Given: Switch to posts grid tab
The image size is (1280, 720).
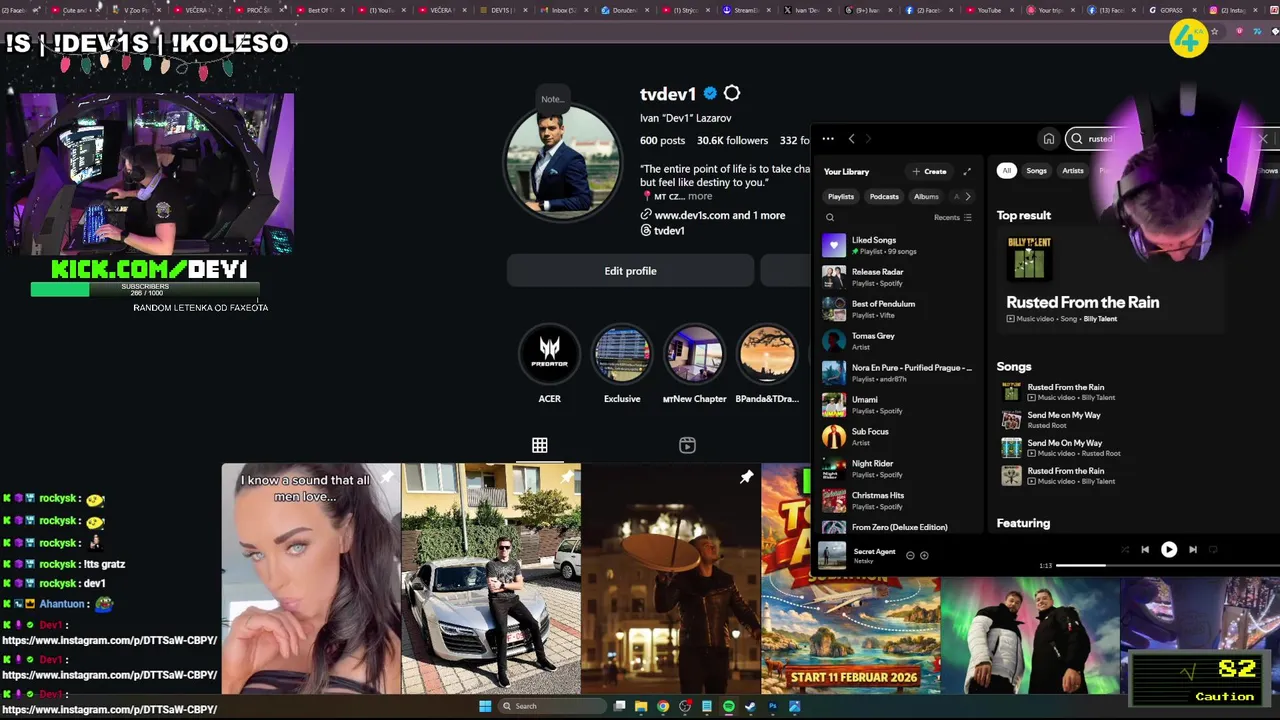Looking at the screenshot, I should tap(539, 445).
